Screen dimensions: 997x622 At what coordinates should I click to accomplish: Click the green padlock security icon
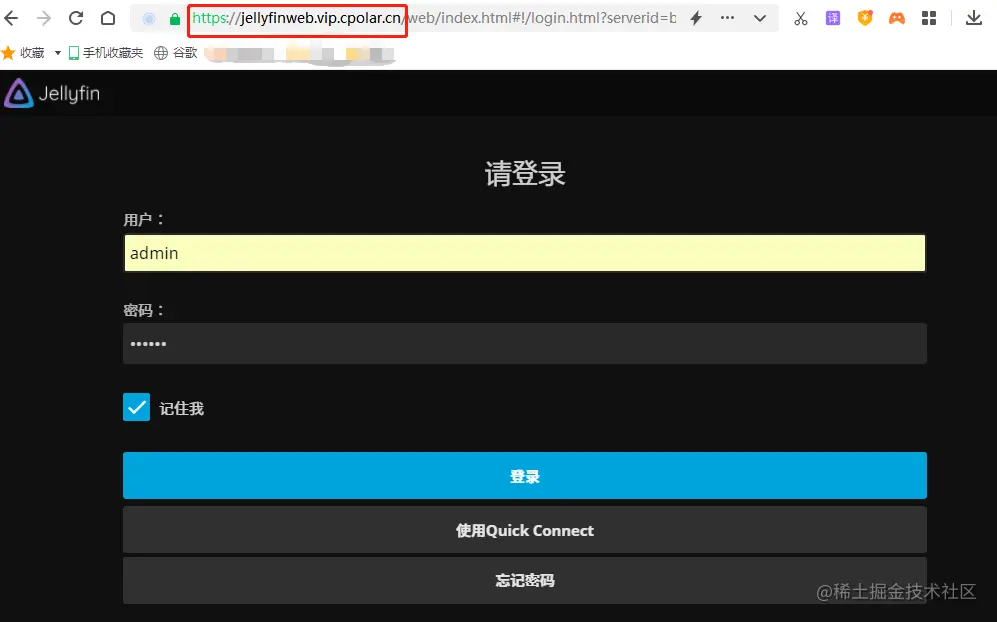point(175,19)
